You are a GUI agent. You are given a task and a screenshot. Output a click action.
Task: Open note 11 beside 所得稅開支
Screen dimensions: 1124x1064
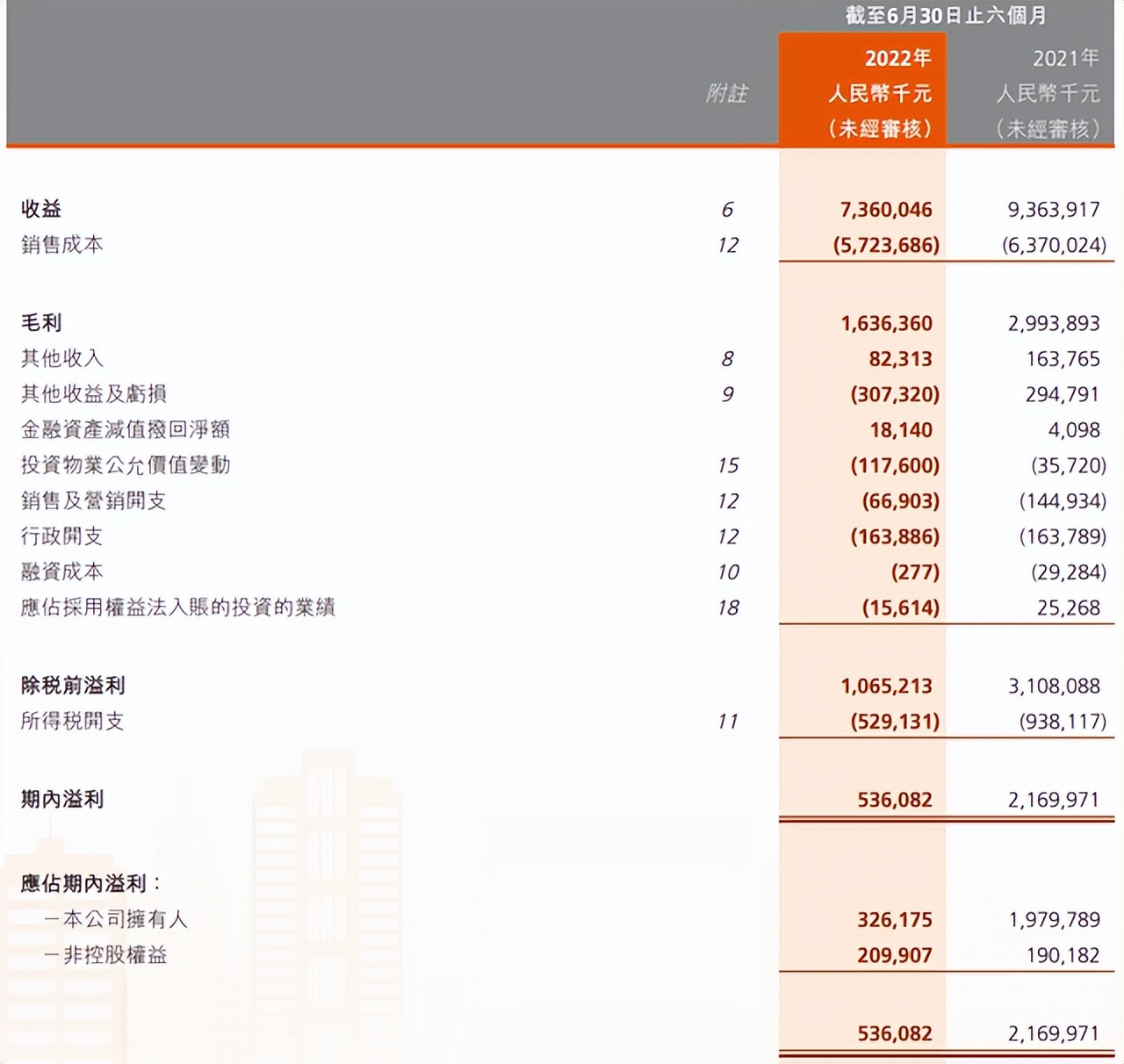(728, 722)
